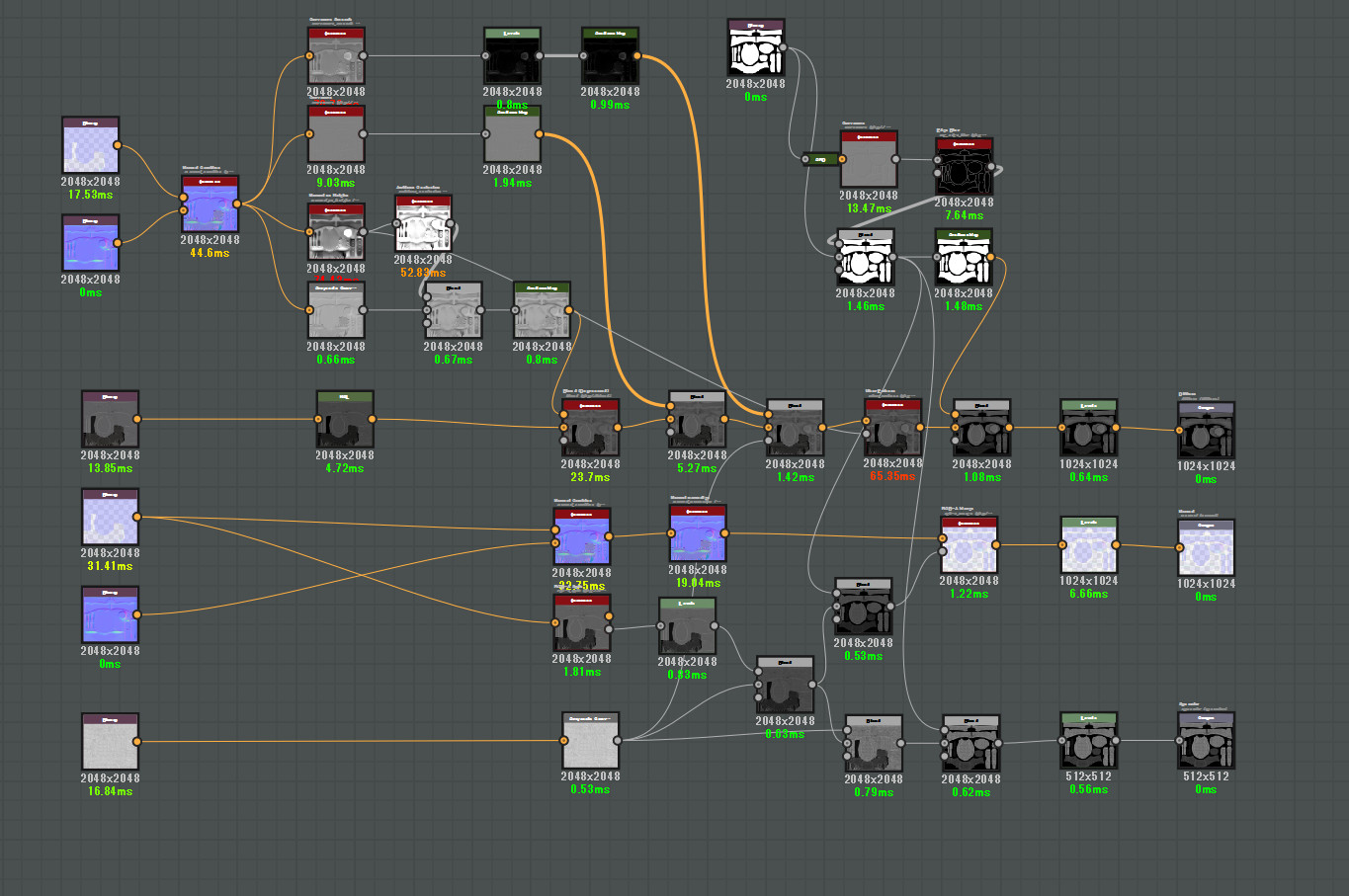Select the mask blend node showing 1.46ms
The height and width of the screenshot is (896, 1349).
pos(865,258)
